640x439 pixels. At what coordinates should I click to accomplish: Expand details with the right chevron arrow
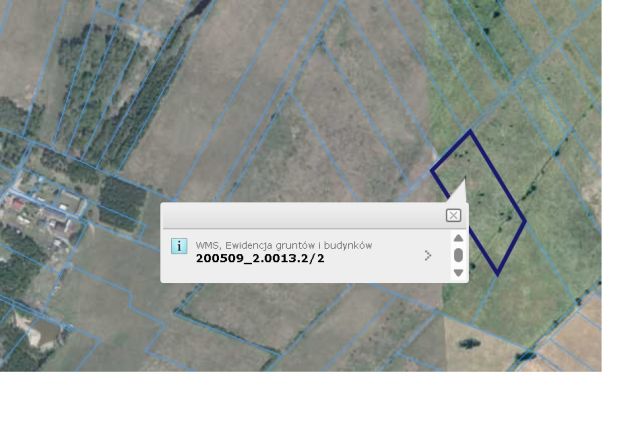pyautogui.click(x=428, y=255)
